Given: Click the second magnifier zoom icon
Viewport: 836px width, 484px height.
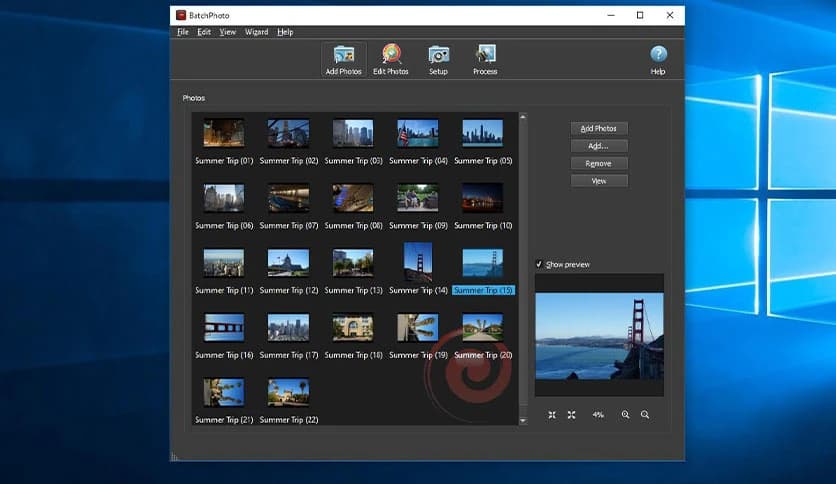Looking at the screenshot, I should pyautogui.click(x=645, y=414).
